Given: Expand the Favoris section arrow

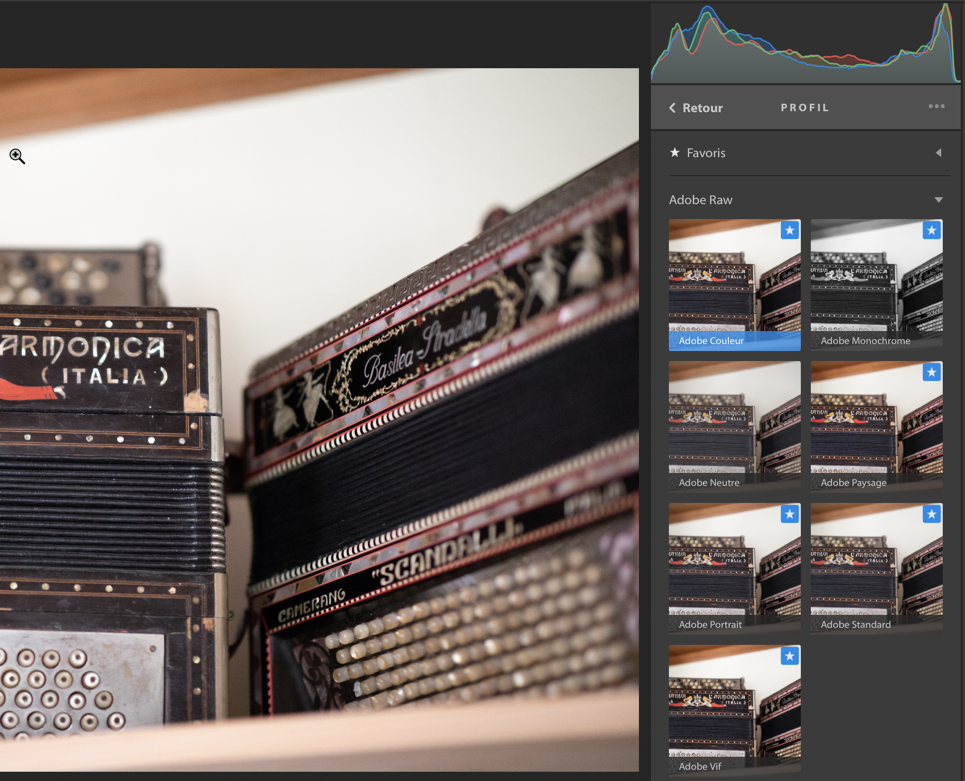Looking at the screenshot, I should tap(938, 153).
